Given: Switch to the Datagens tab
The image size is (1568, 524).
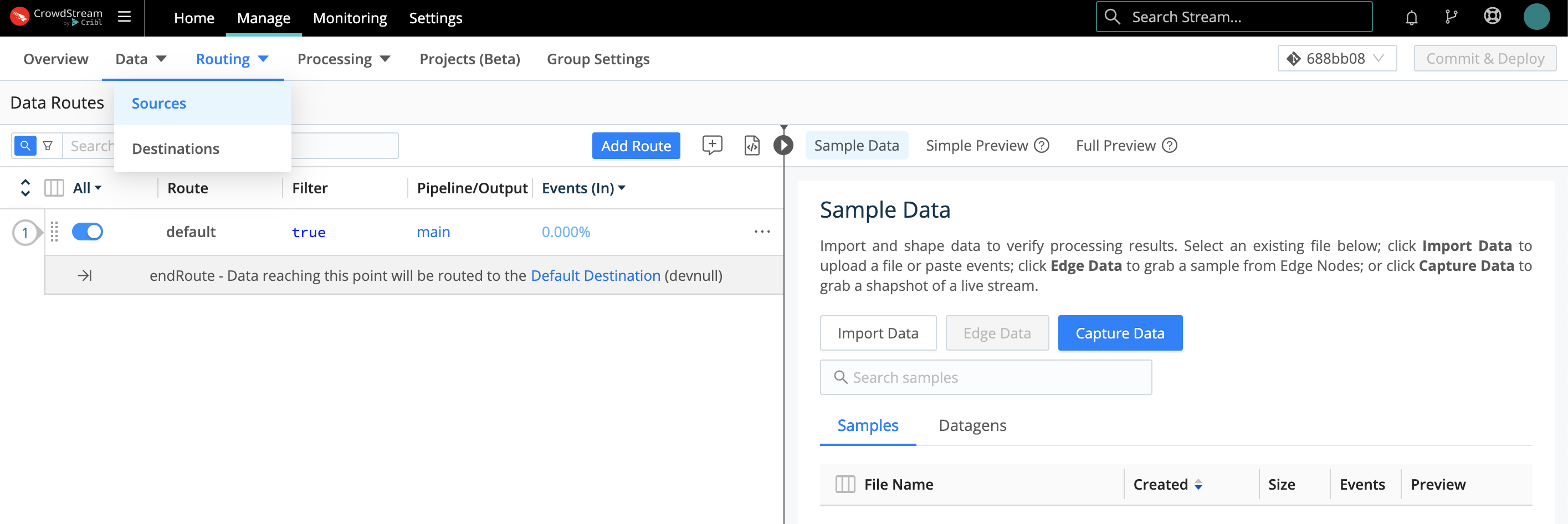Looking at the screenshot, I should tap(972, 425).
